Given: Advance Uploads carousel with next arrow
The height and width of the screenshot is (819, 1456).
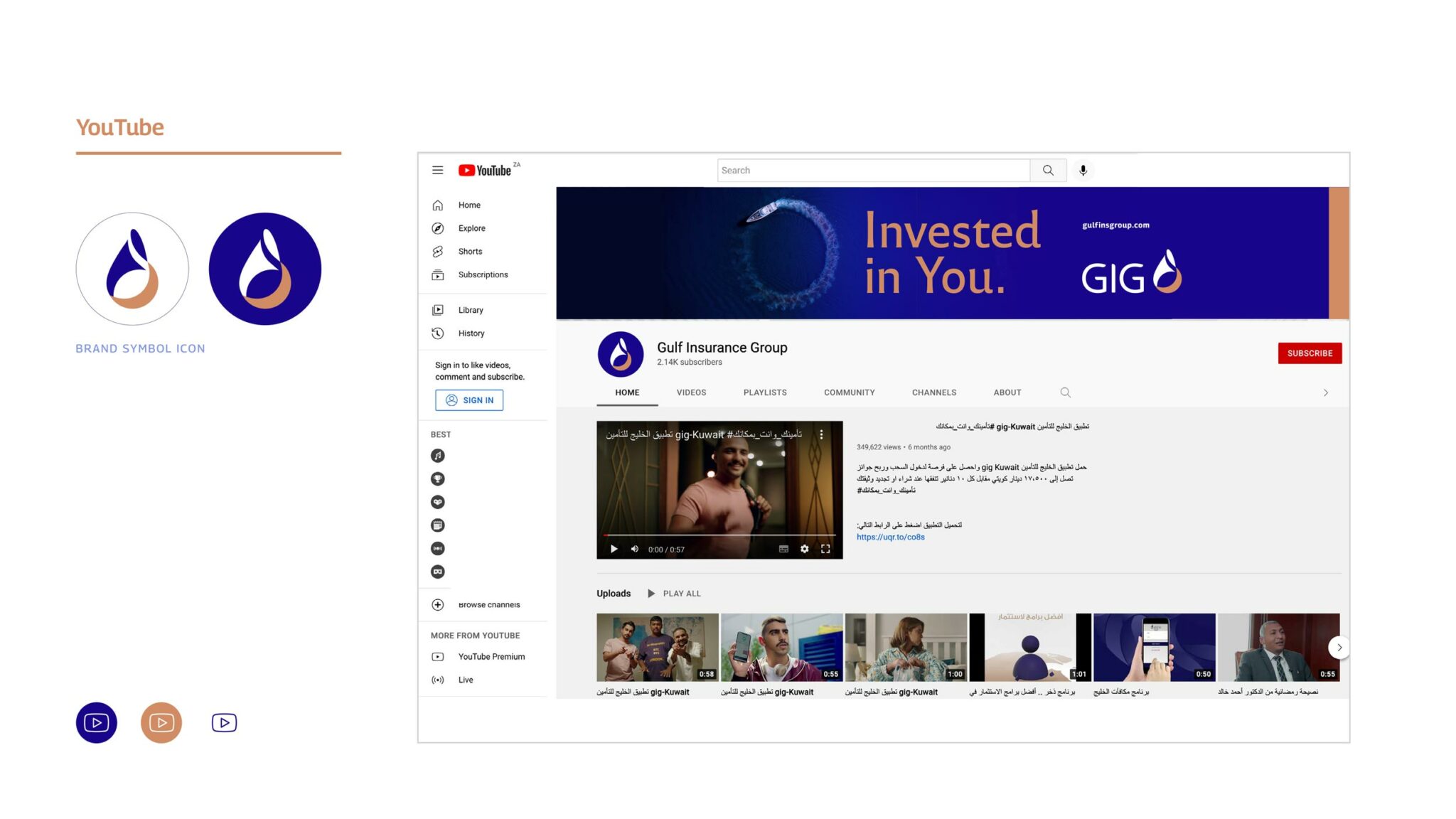Looking at the screenshot, I should tap(1339, 648).
